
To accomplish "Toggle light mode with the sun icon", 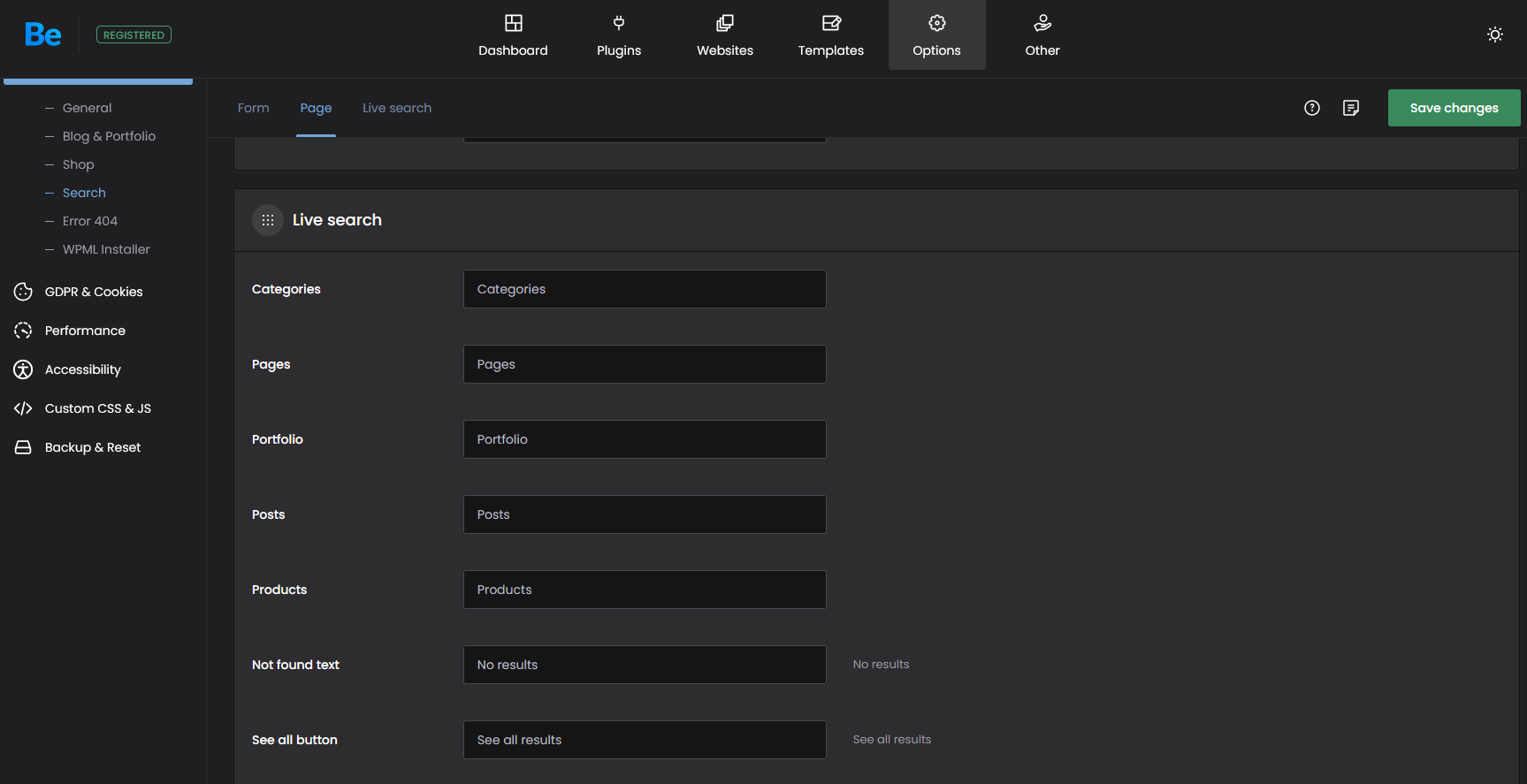I will (x=1495, y=34).
